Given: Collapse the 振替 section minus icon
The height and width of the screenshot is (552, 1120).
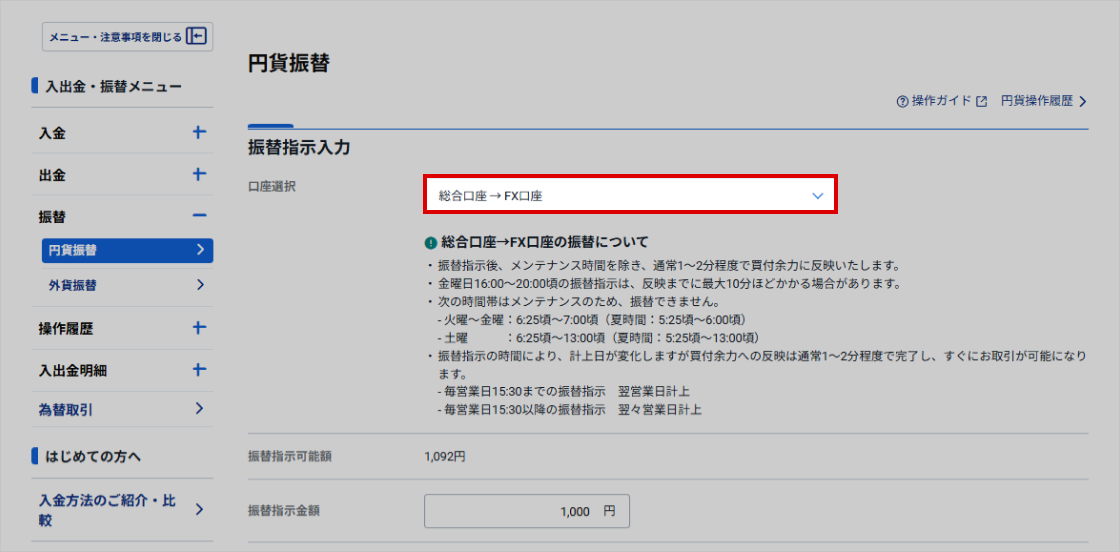Looking at the screenshot, I should (x=199, y=216).
